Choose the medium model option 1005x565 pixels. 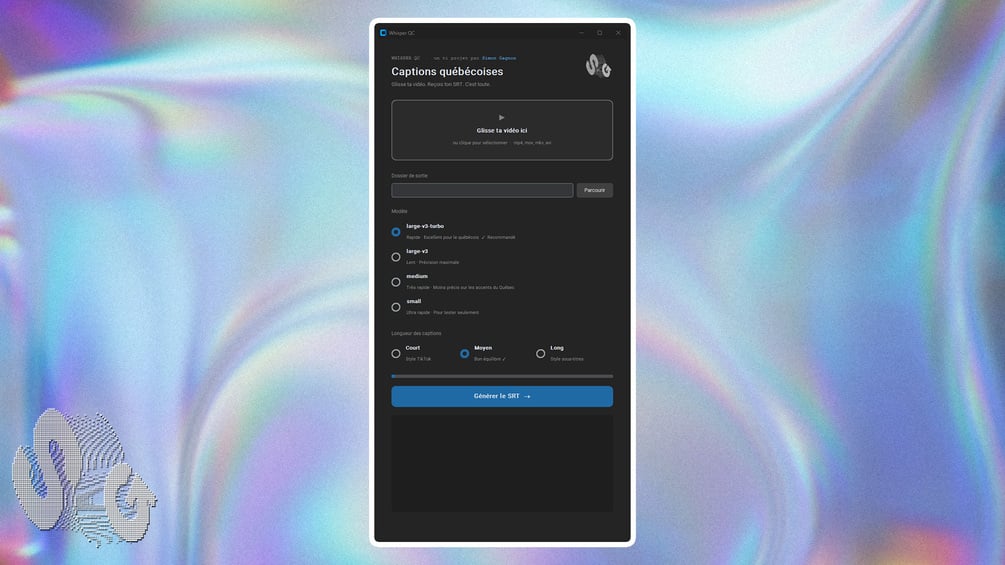point(395,282)
